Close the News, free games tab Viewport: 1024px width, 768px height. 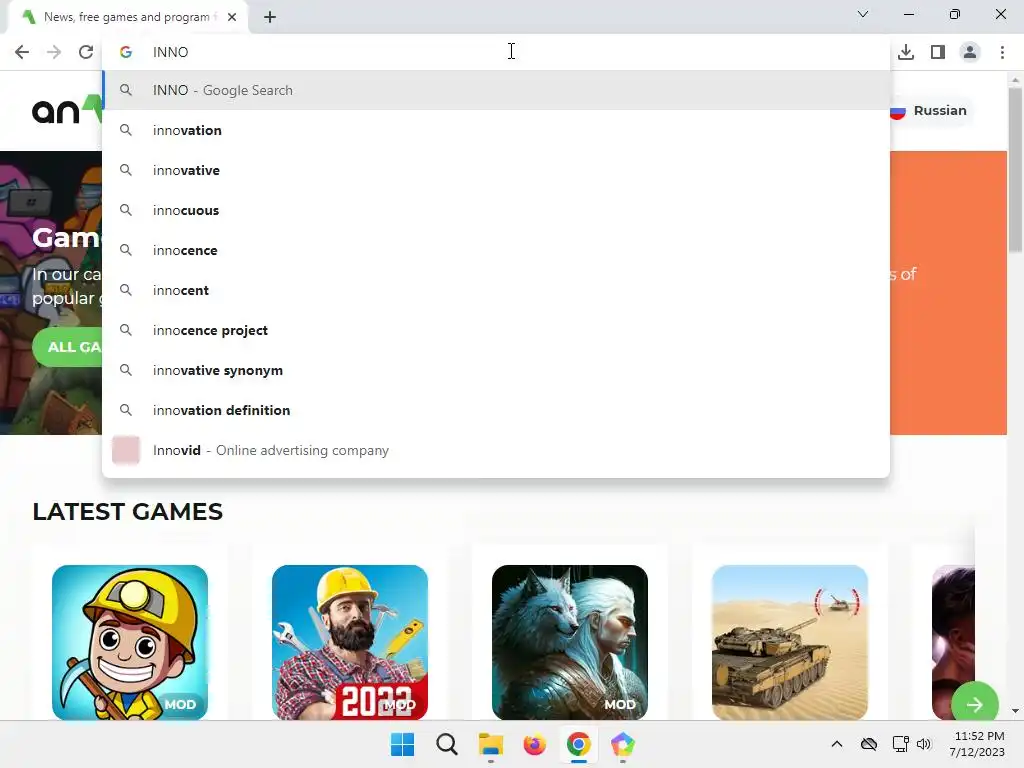[x=232, y=17]
